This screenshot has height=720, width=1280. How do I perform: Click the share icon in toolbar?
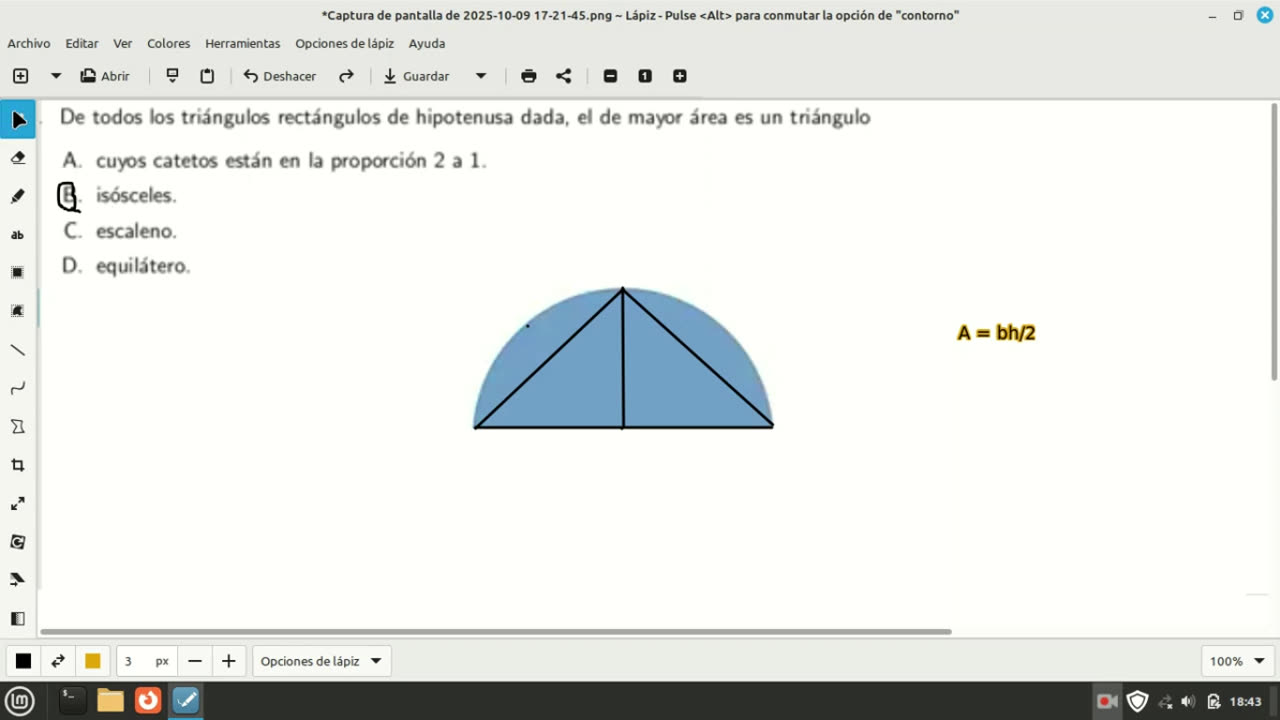point(564,76)
